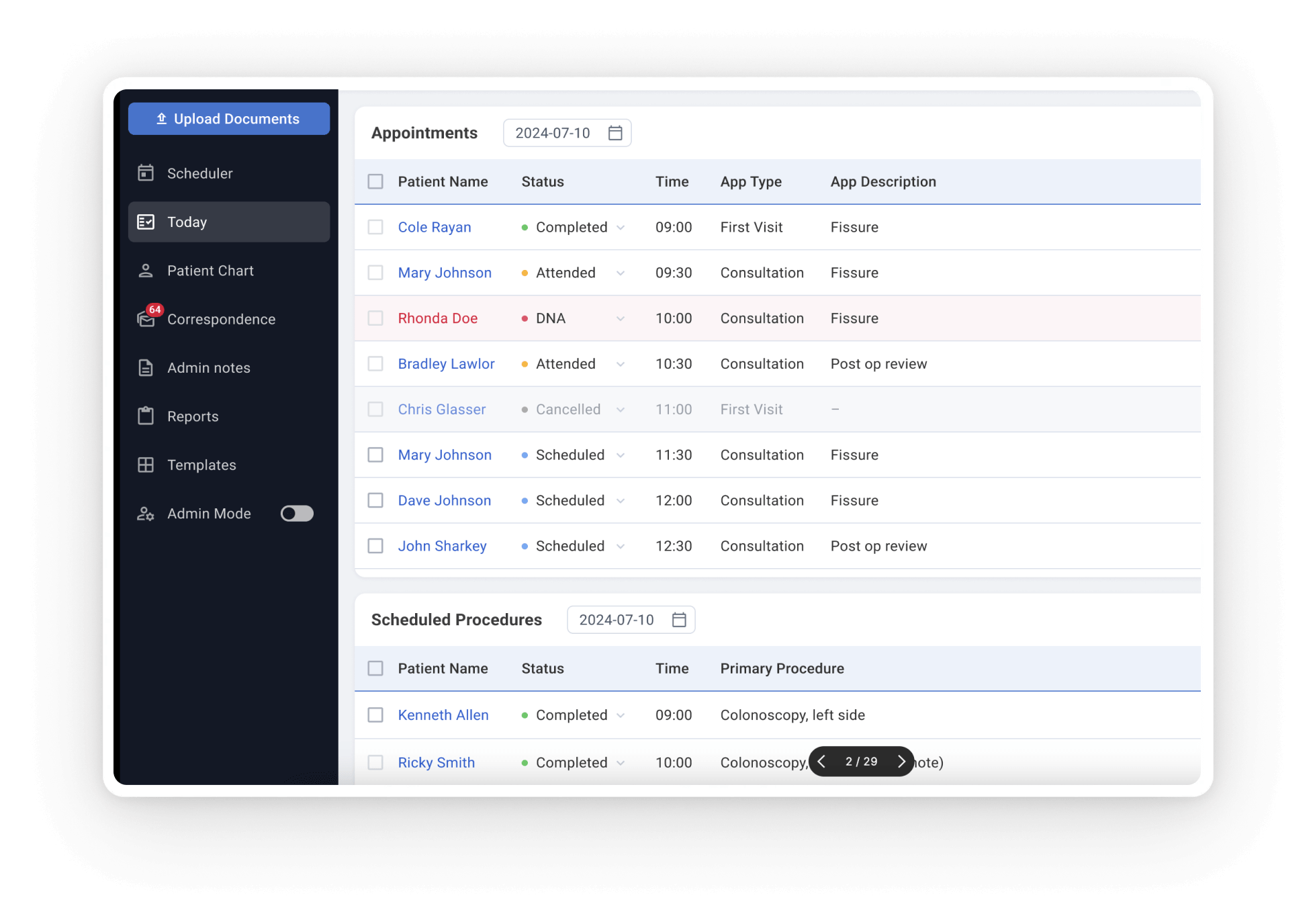Open the Appointments date picker calendar icon
The width and height of the screenshot is (1315, 924).
point(614,132)
